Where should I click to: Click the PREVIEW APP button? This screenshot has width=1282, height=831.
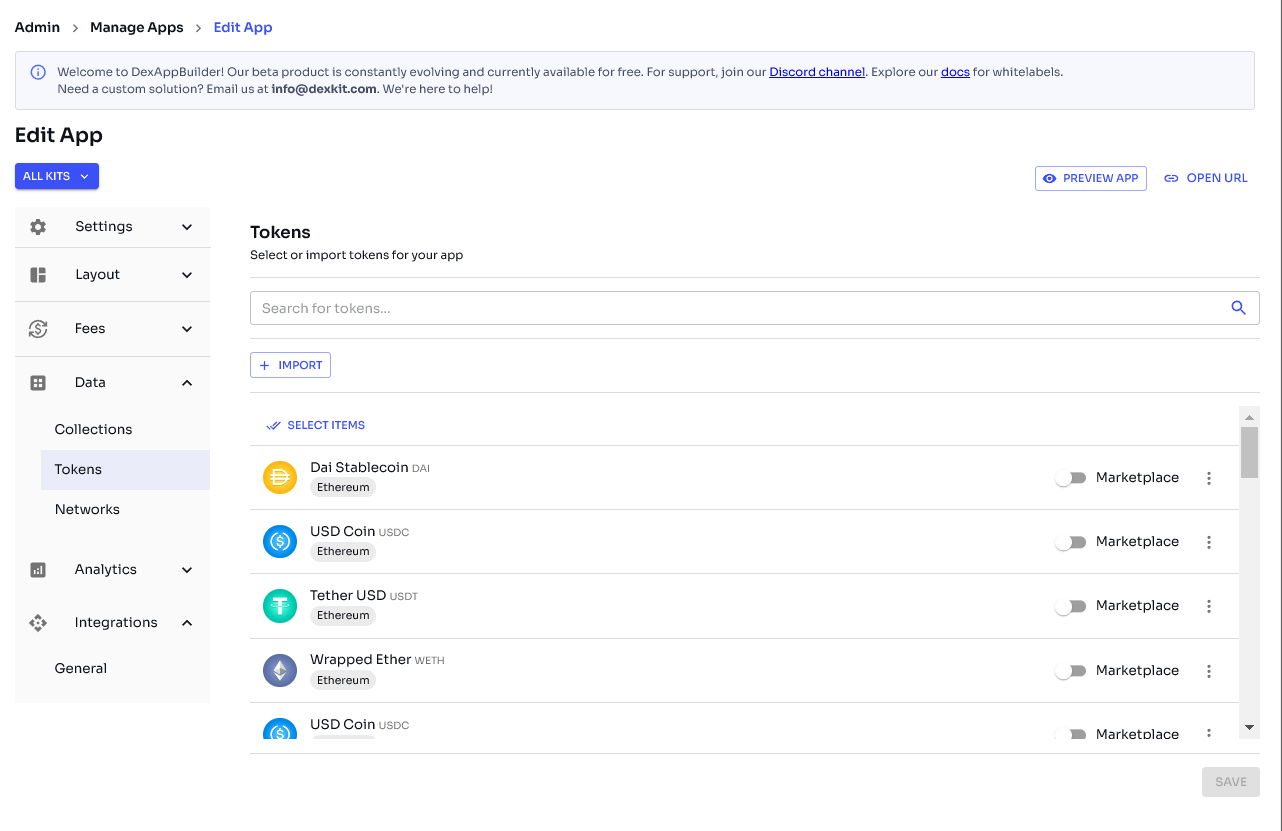click(x=1090, y=178)
